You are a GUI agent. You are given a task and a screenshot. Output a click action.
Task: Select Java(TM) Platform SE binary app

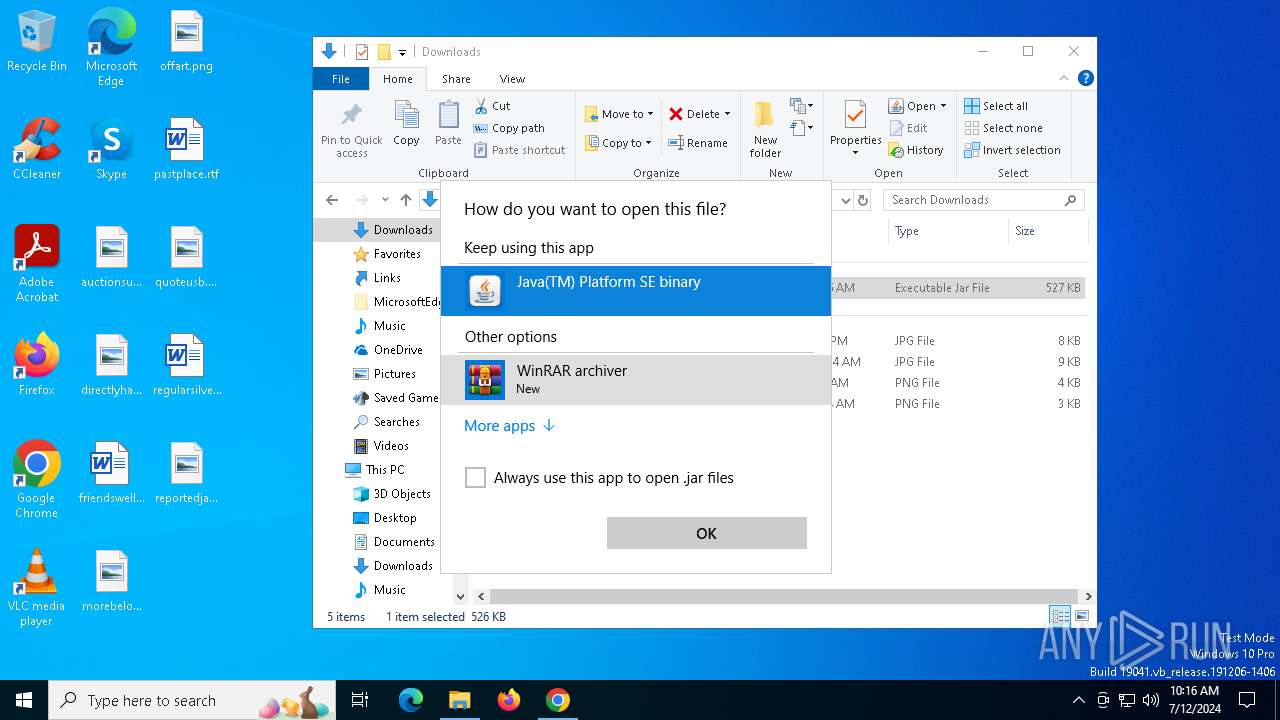click(x=636, y=291)
